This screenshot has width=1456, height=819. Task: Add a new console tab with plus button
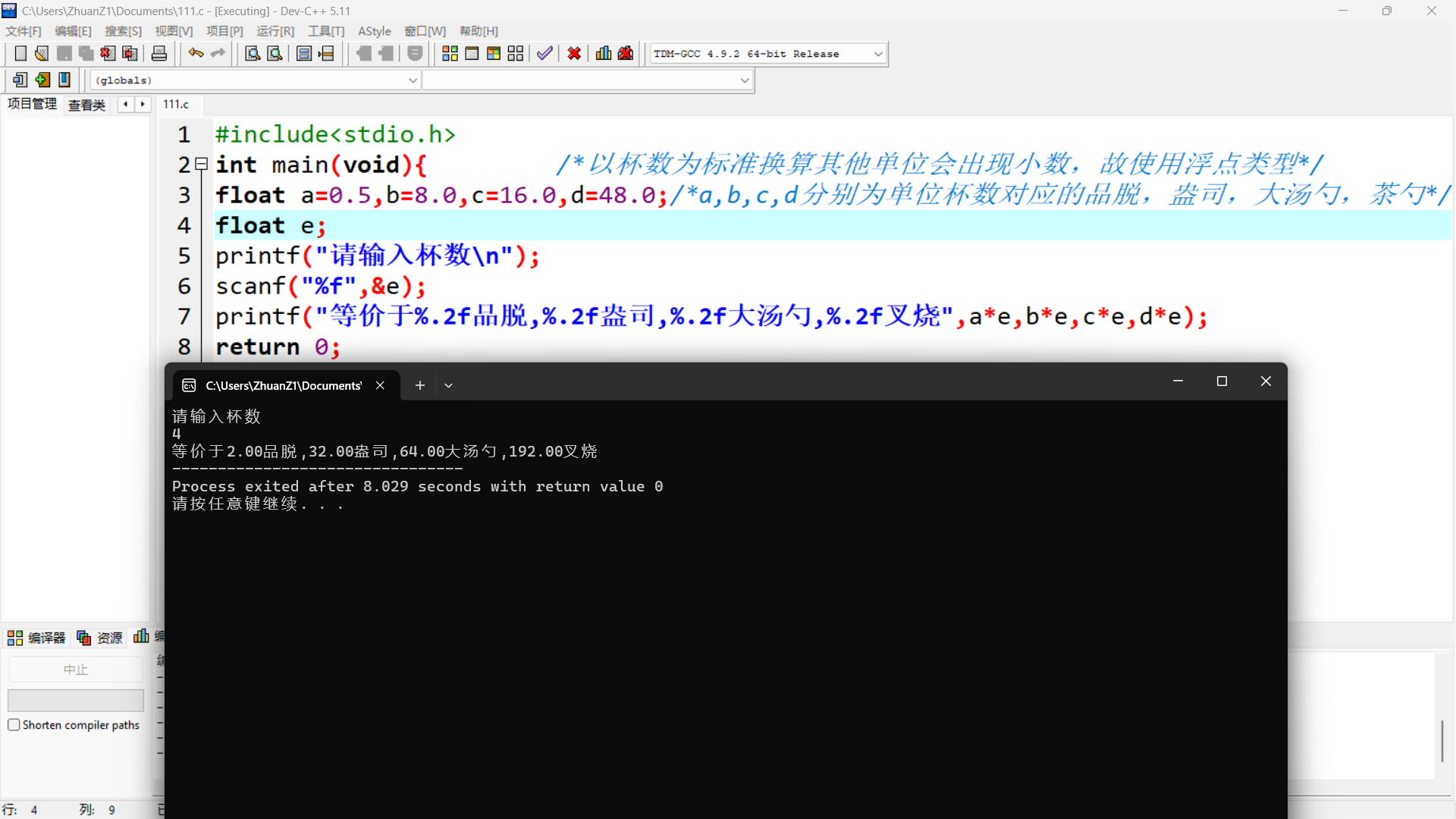[419, 386]
